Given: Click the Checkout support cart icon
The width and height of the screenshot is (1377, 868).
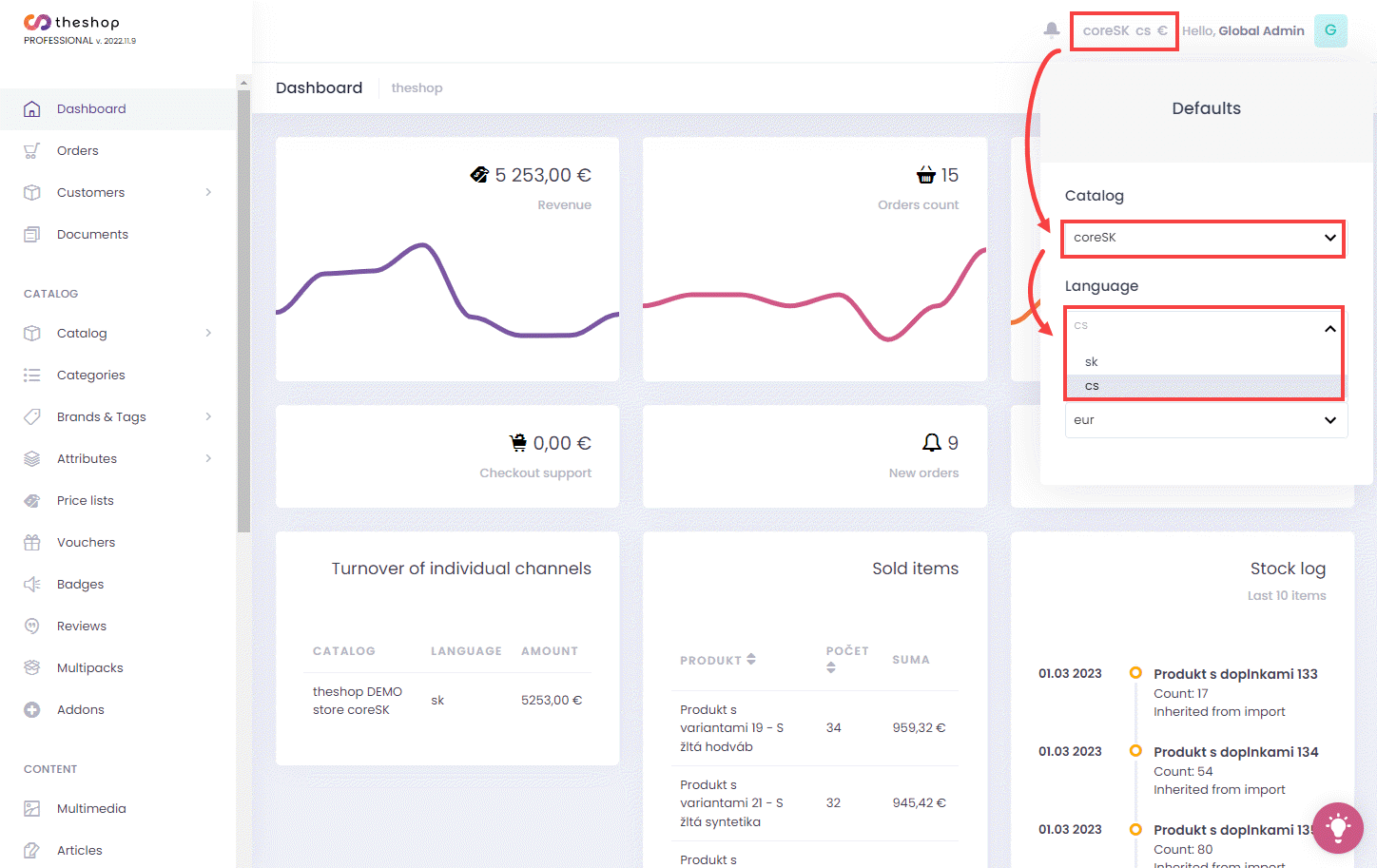Looking at the screenshot, I should 518,442.
